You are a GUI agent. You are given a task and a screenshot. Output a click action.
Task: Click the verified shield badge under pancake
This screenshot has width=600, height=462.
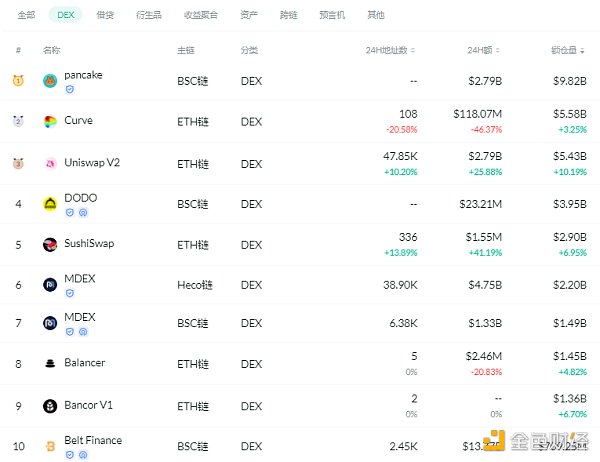(70, 89)
